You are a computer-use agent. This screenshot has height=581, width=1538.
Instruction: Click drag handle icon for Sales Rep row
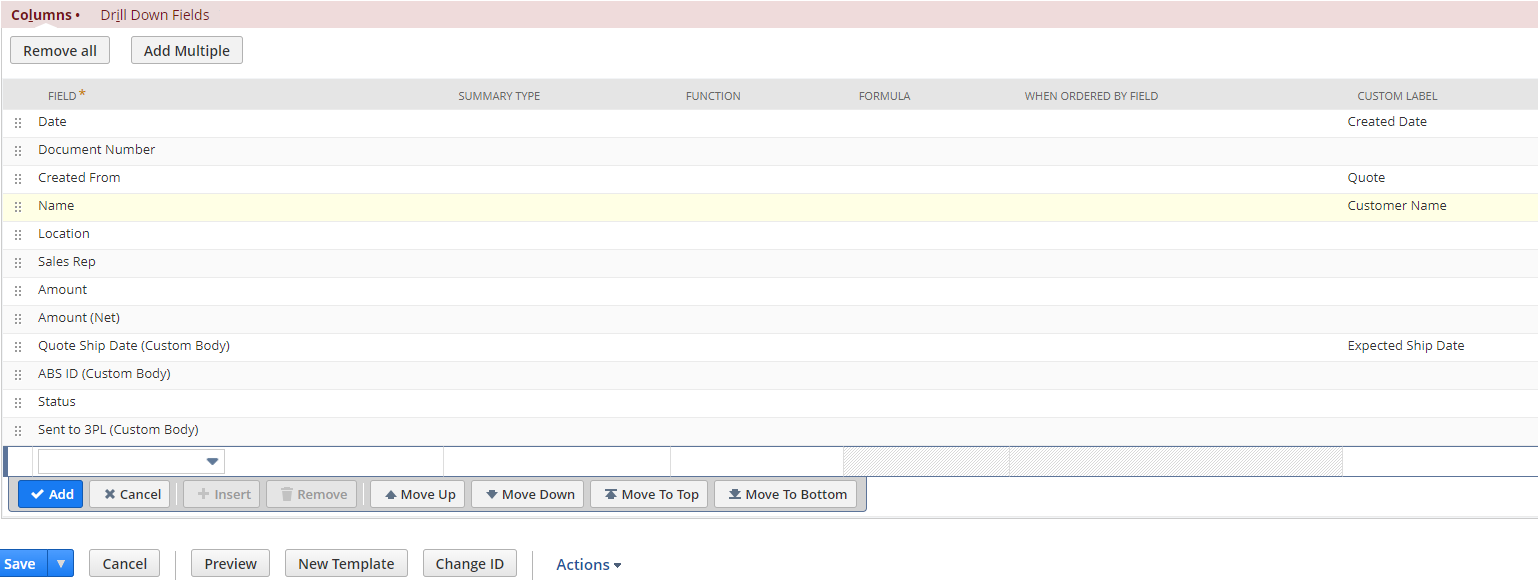click(x=18, y=263)
